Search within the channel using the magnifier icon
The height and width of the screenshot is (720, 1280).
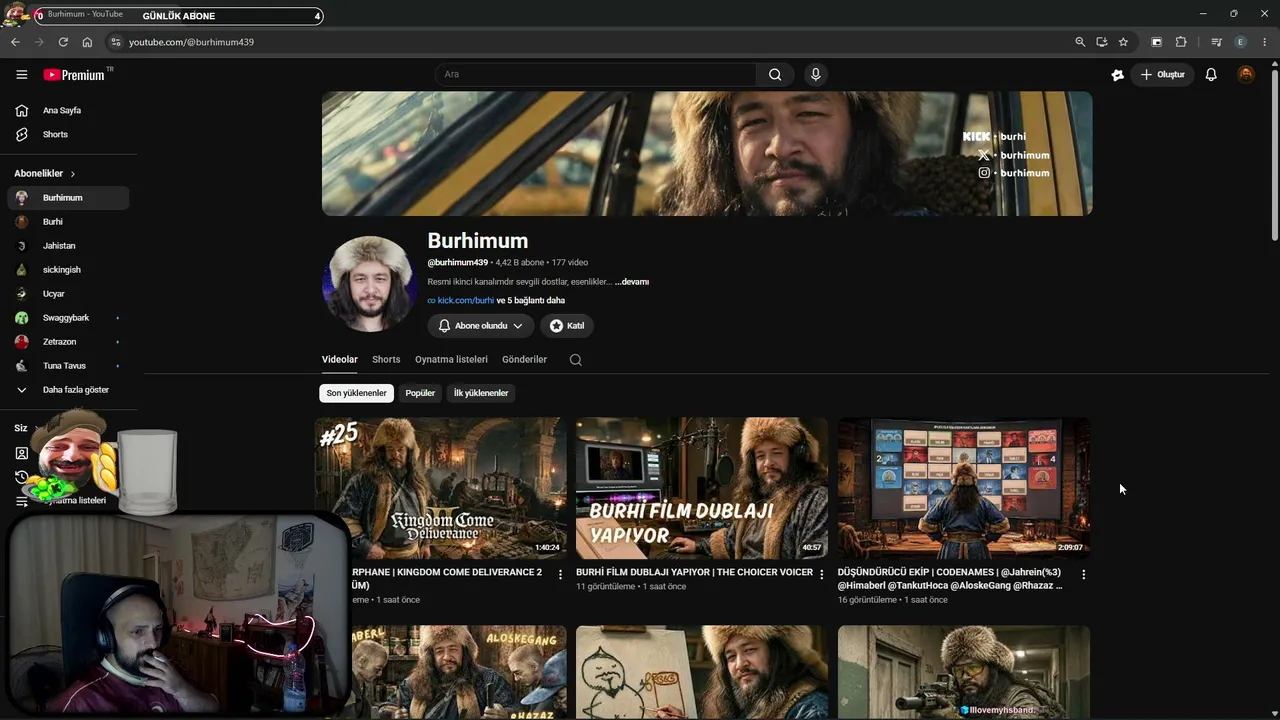pos(576,360)
